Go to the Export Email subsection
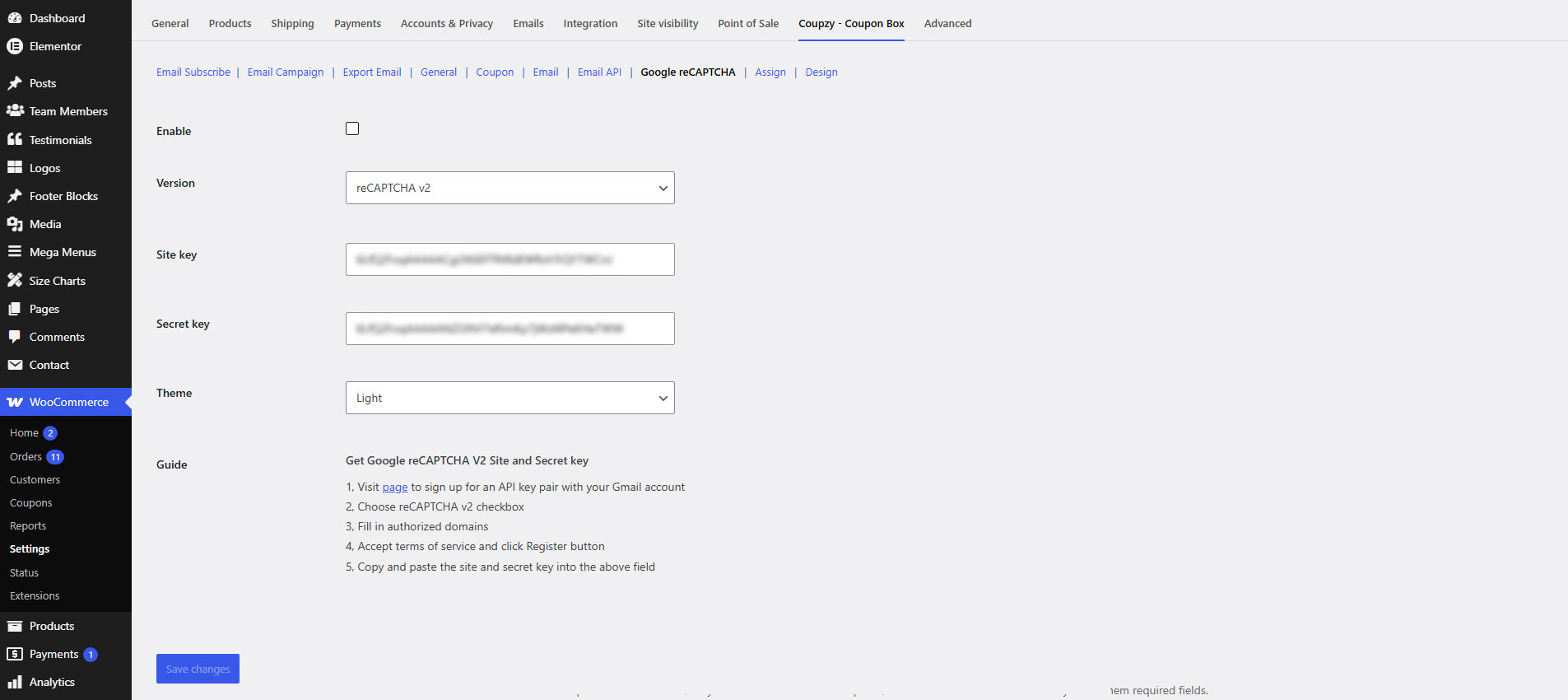The width and height of the screenshot is (1568, 700). click(x=372, y=72)
